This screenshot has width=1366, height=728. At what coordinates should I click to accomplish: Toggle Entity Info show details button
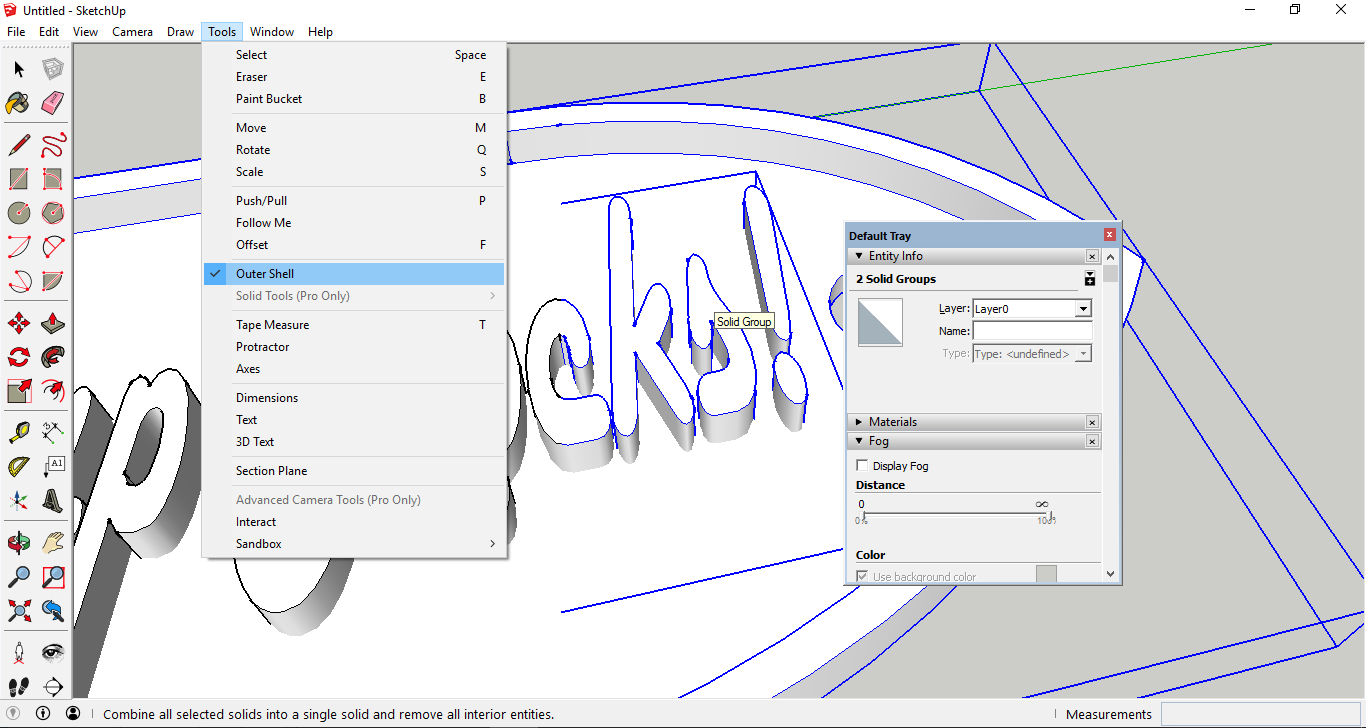click(x=1090, y=279)
